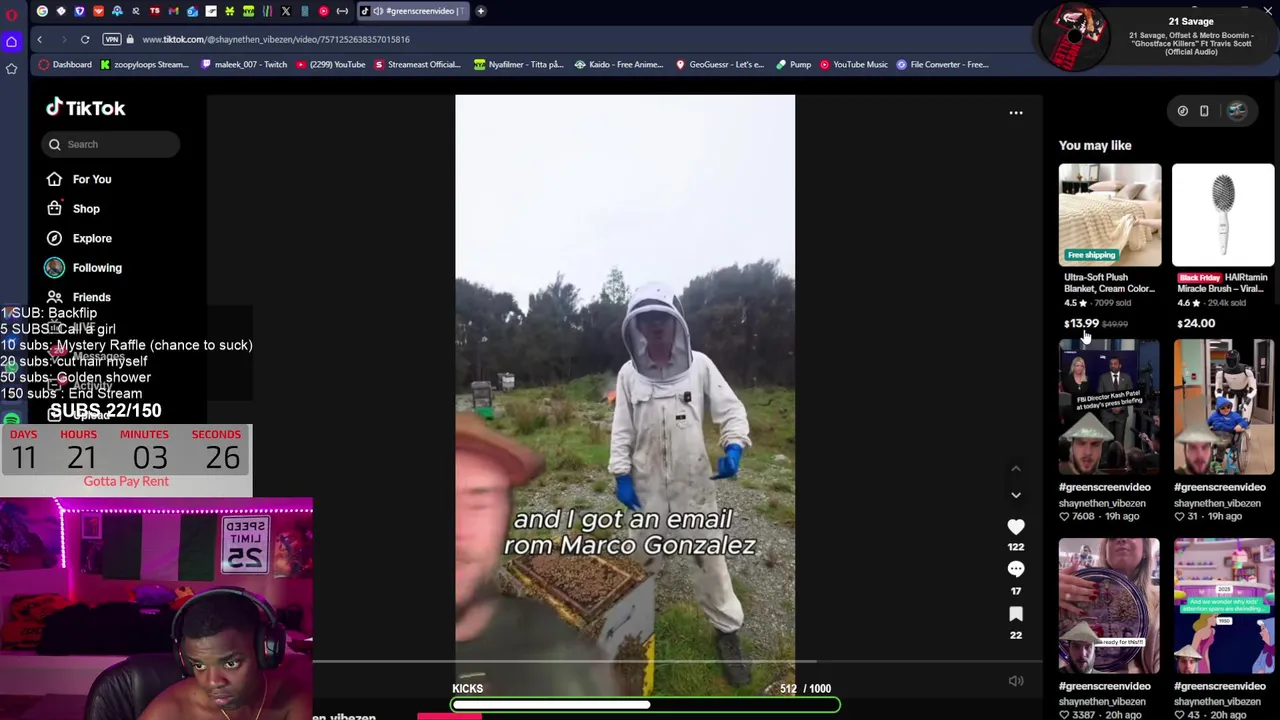Viewport: 1280px width, 720px height.
Task: Open the (2299) YouTube bookmark
Action: point(330,64)
